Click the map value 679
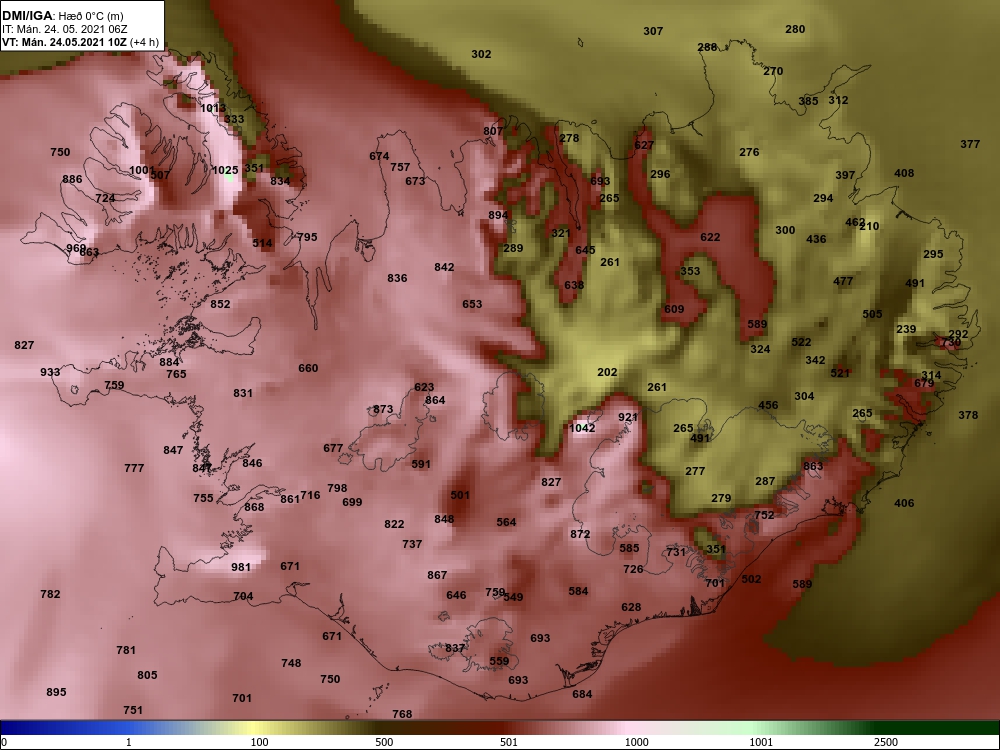 (x=924, y=383)
